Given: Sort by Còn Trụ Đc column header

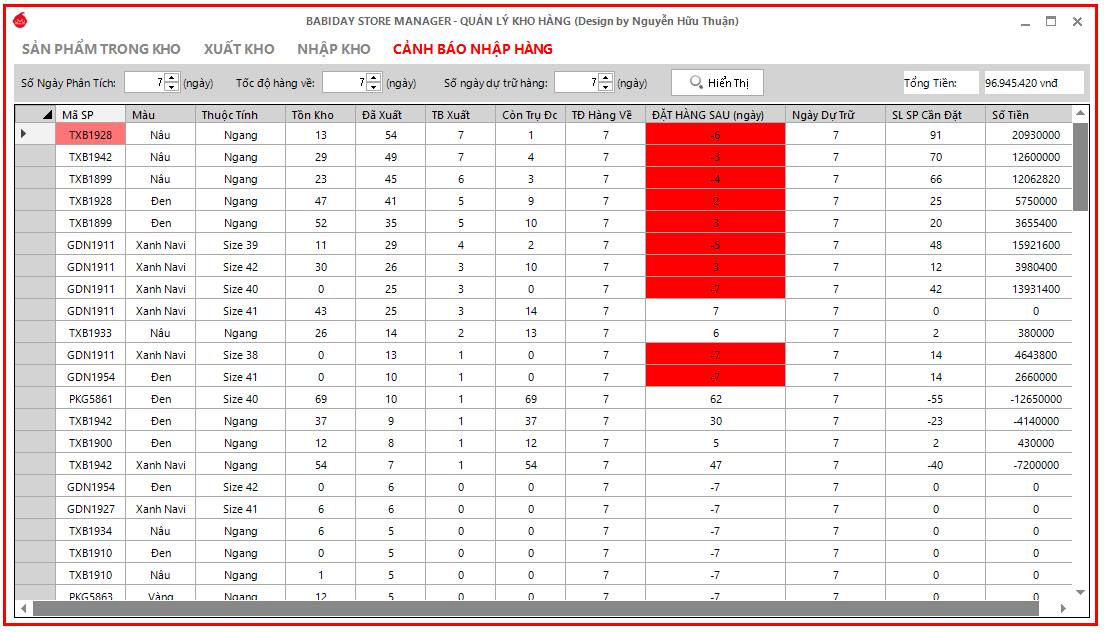Looking at the screenshot, I should pyautogui.click(x=530, y=115).
